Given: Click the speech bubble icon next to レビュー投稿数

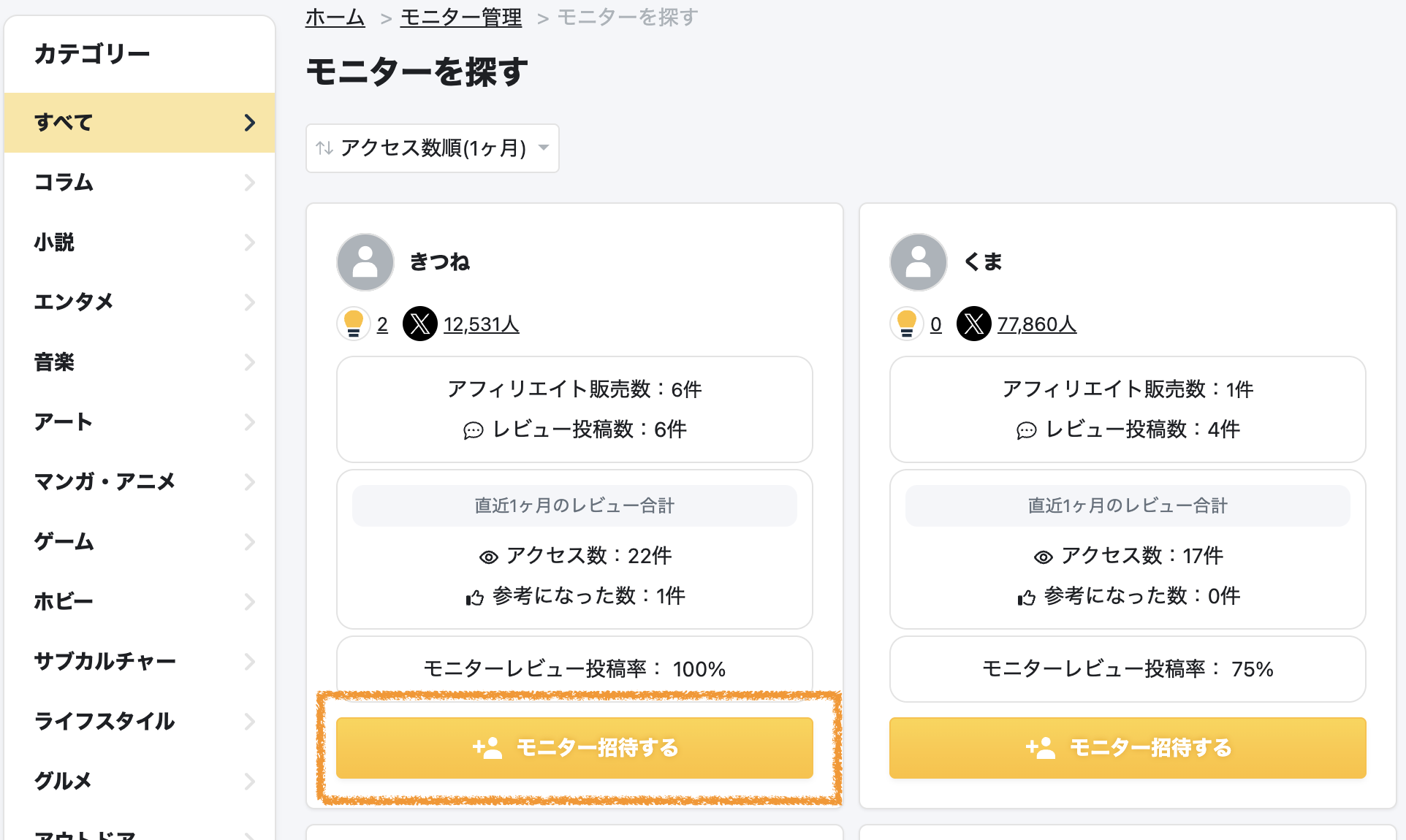Looking at the screenshot, I should 474,430.
